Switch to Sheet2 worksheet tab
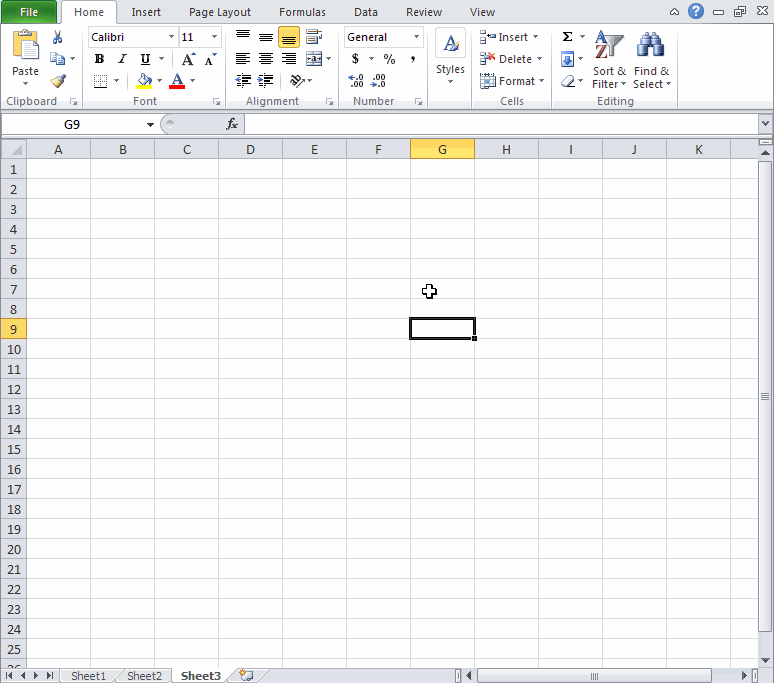The width and height of the screenshot is (774, 683). [144, 676]
